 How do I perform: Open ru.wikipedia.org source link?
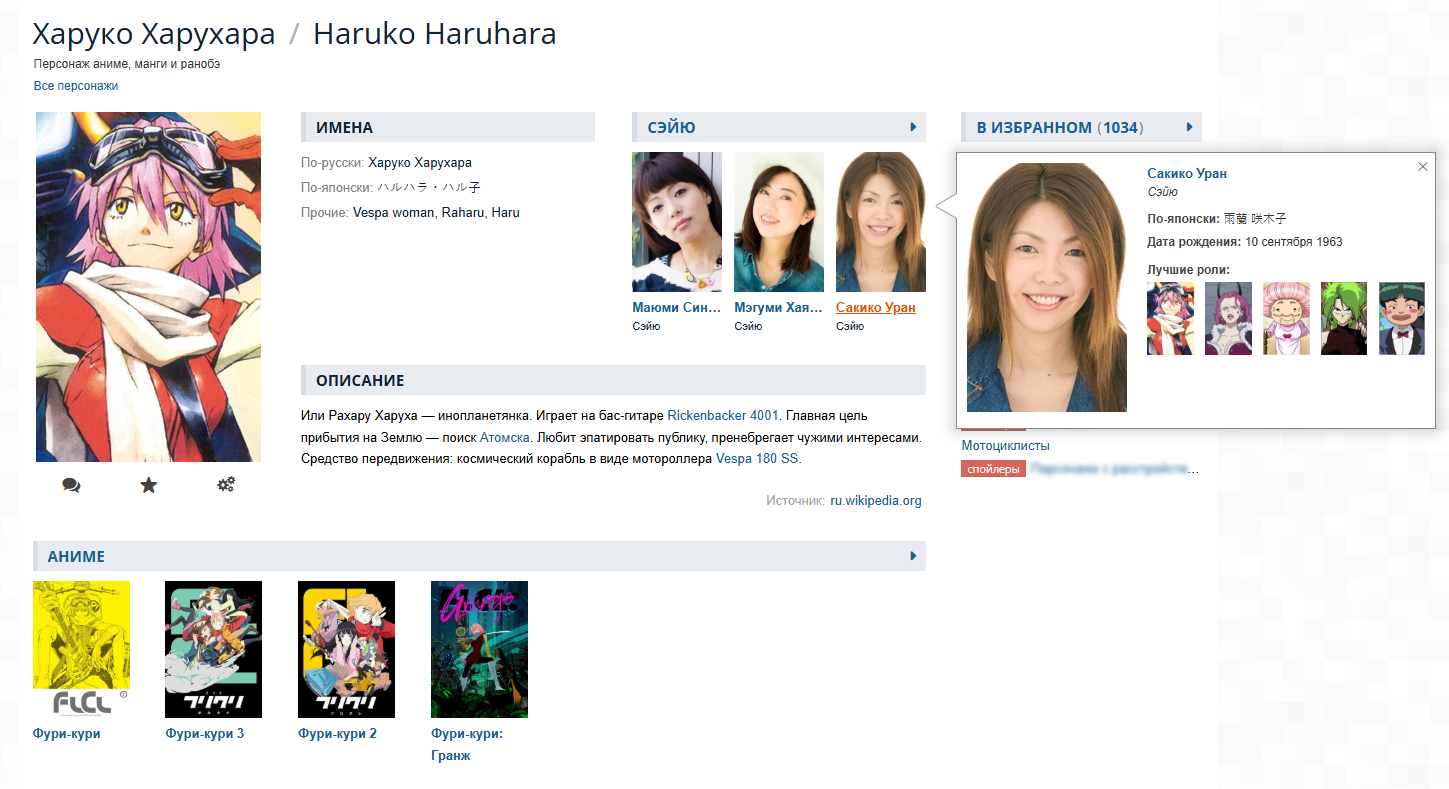point(876,501)
